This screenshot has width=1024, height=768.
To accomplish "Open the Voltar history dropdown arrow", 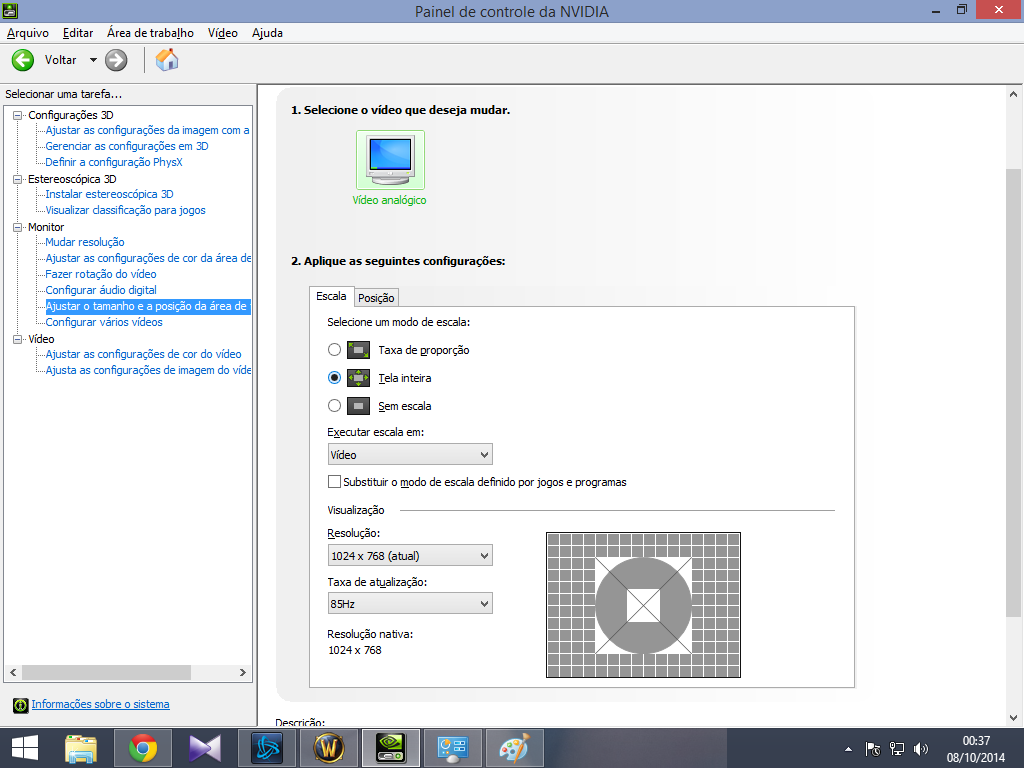I will point(93,60).
